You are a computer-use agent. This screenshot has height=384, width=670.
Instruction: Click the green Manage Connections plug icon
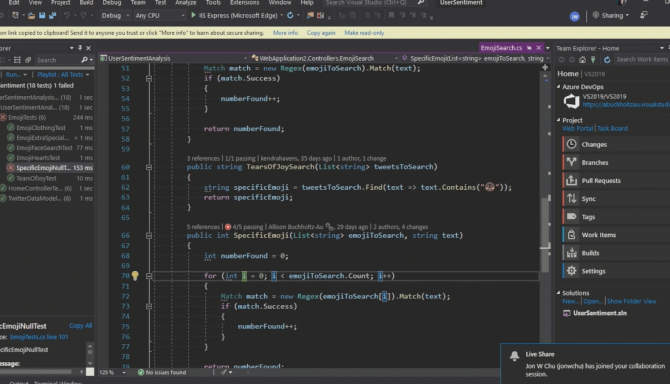pos(593,60)
